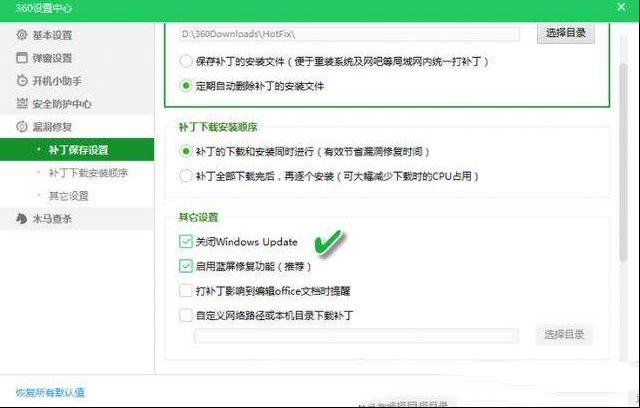Expand 漏洞修复 section label

click(x=52, y=127)
